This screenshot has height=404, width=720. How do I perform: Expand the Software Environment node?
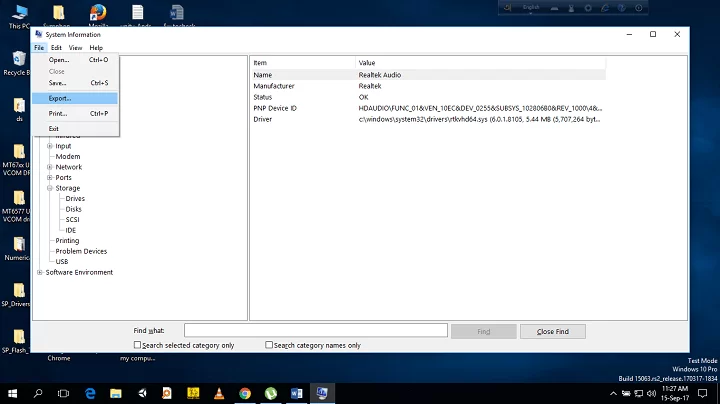(x=40, y=272)
